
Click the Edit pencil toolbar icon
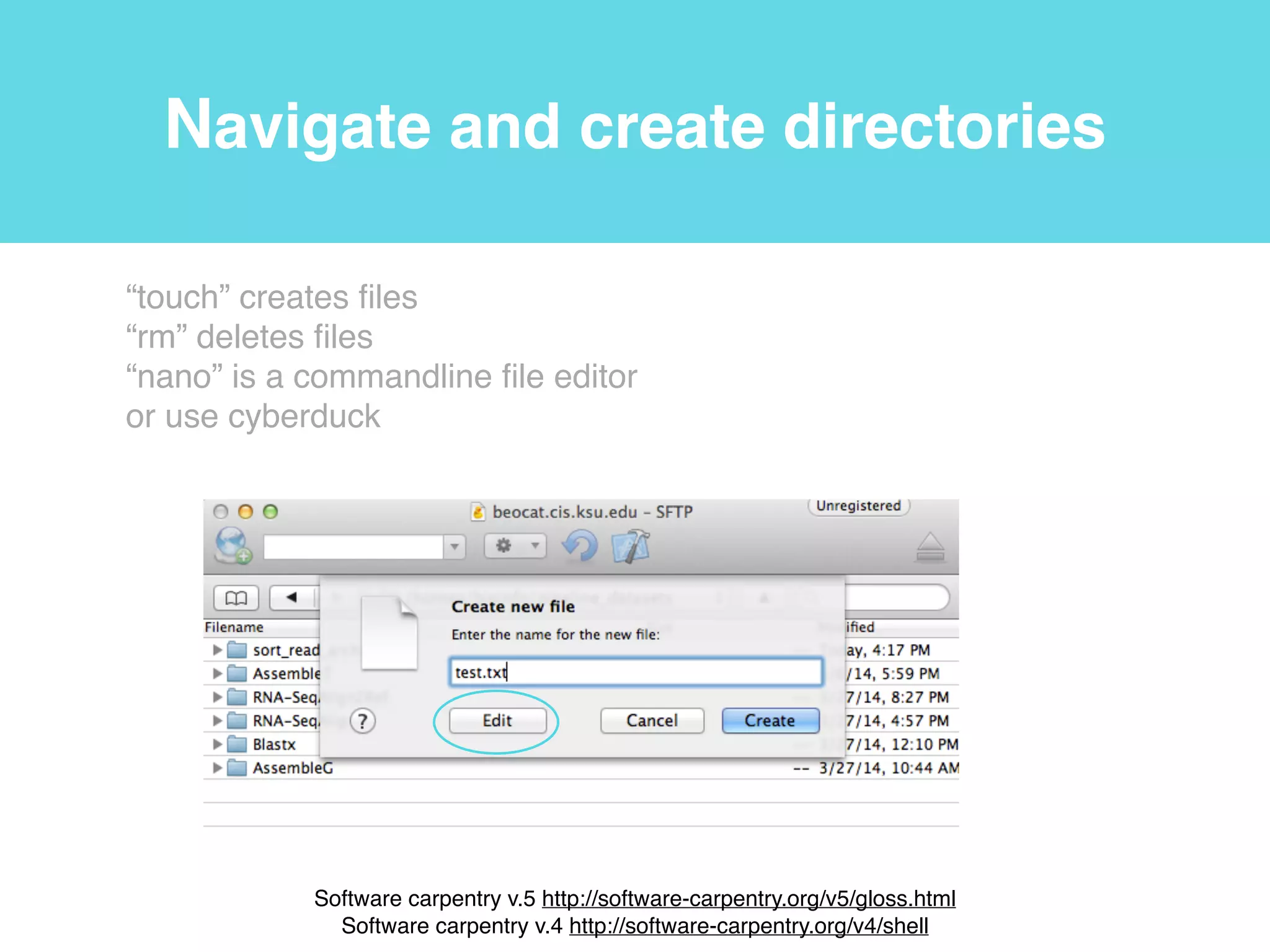(x=631, y=546)
